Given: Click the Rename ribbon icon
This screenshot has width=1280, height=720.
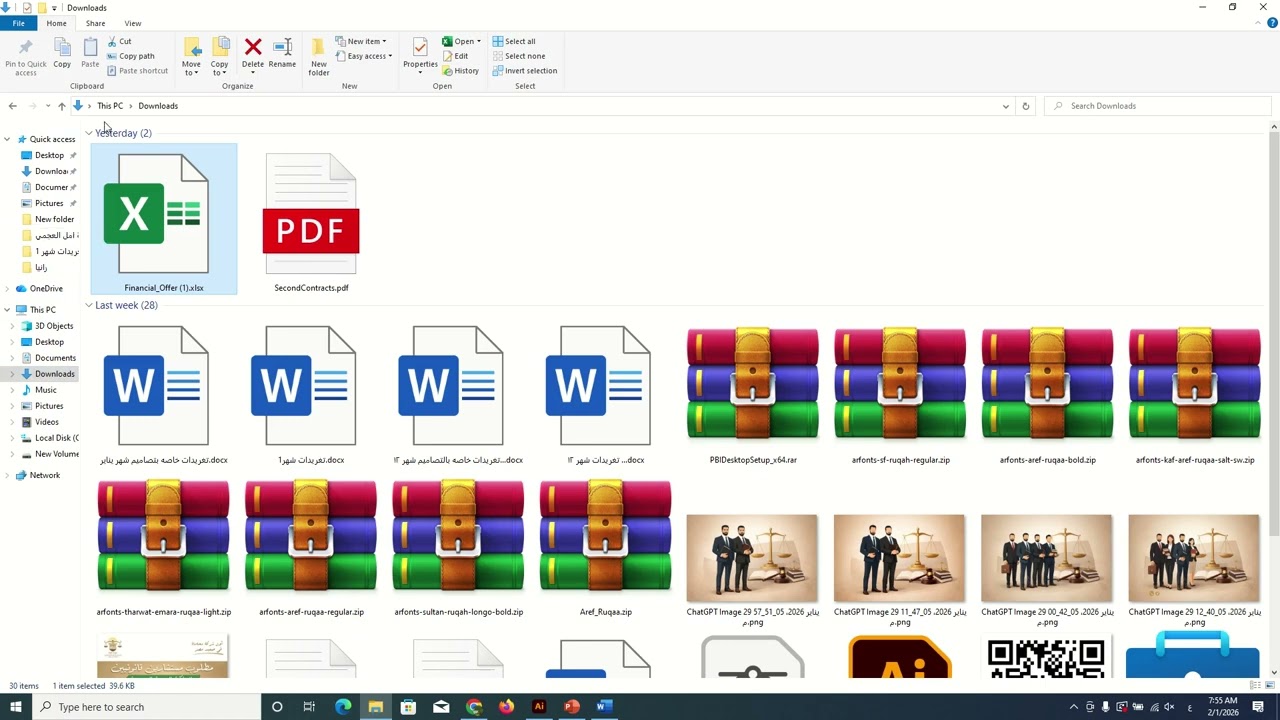Looking at the screenshot, I should click(282, 54).
